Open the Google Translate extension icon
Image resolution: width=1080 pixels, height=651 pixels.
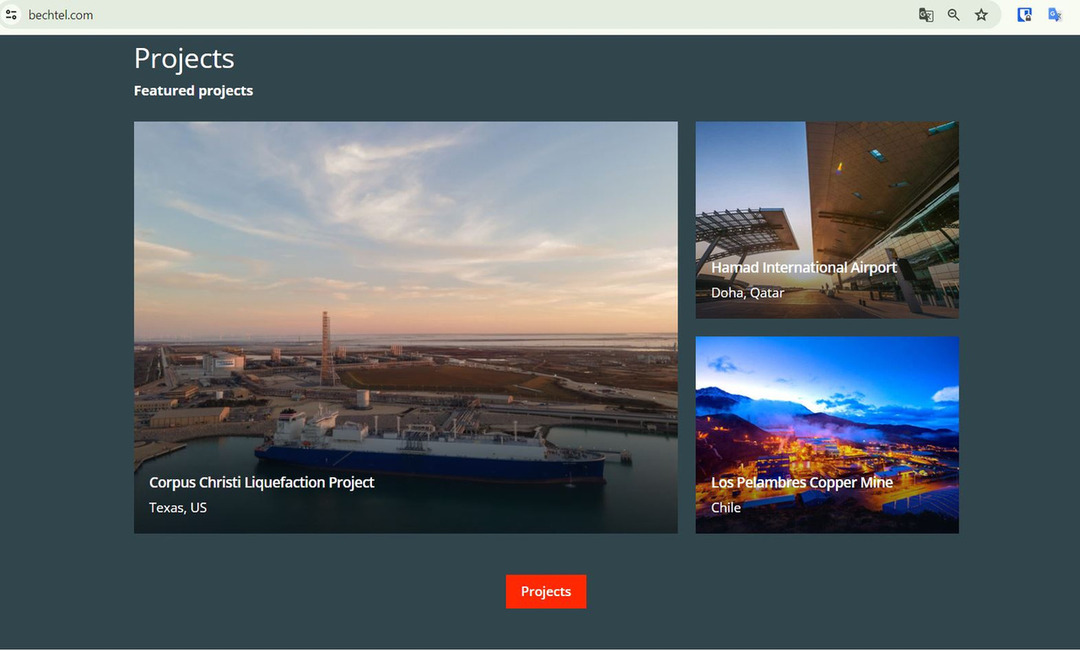point(1055,15)
